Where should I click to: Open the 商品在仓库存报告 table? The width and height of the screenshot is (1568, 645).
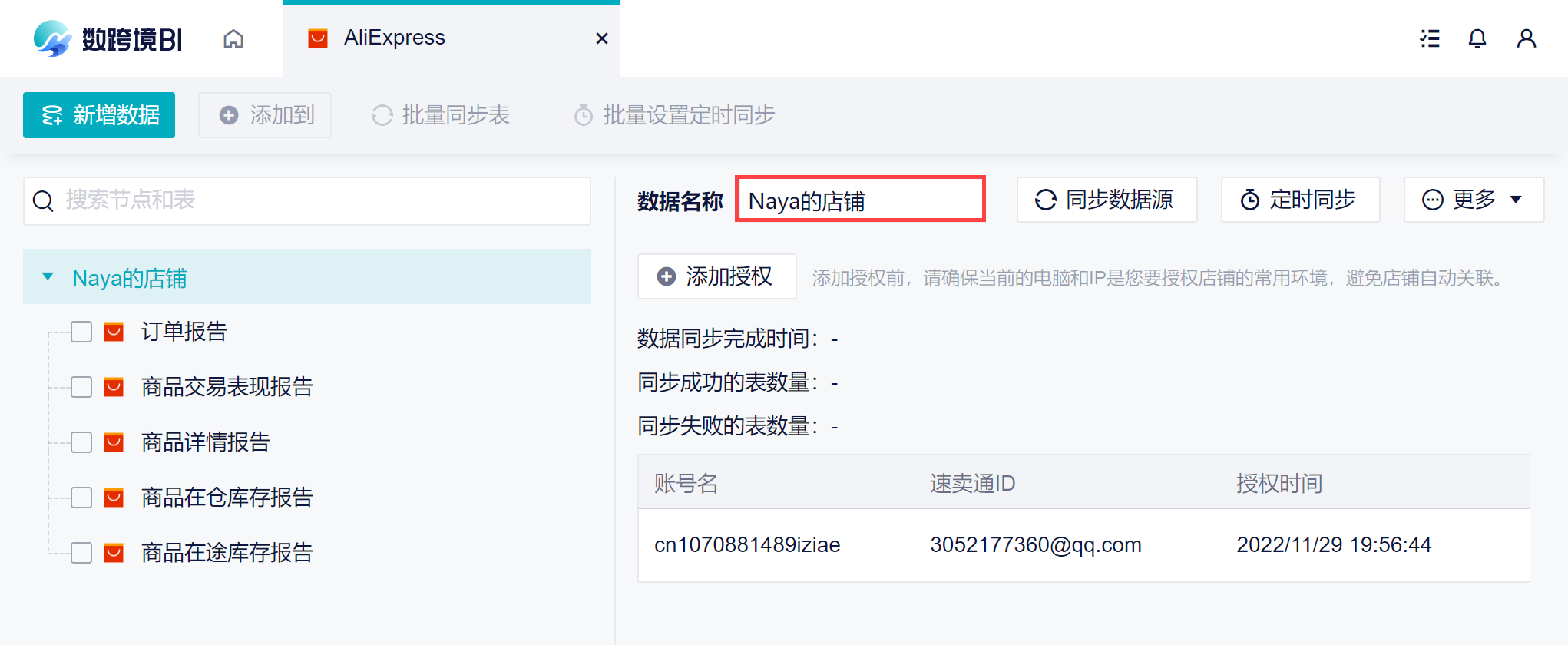(227, 498)
